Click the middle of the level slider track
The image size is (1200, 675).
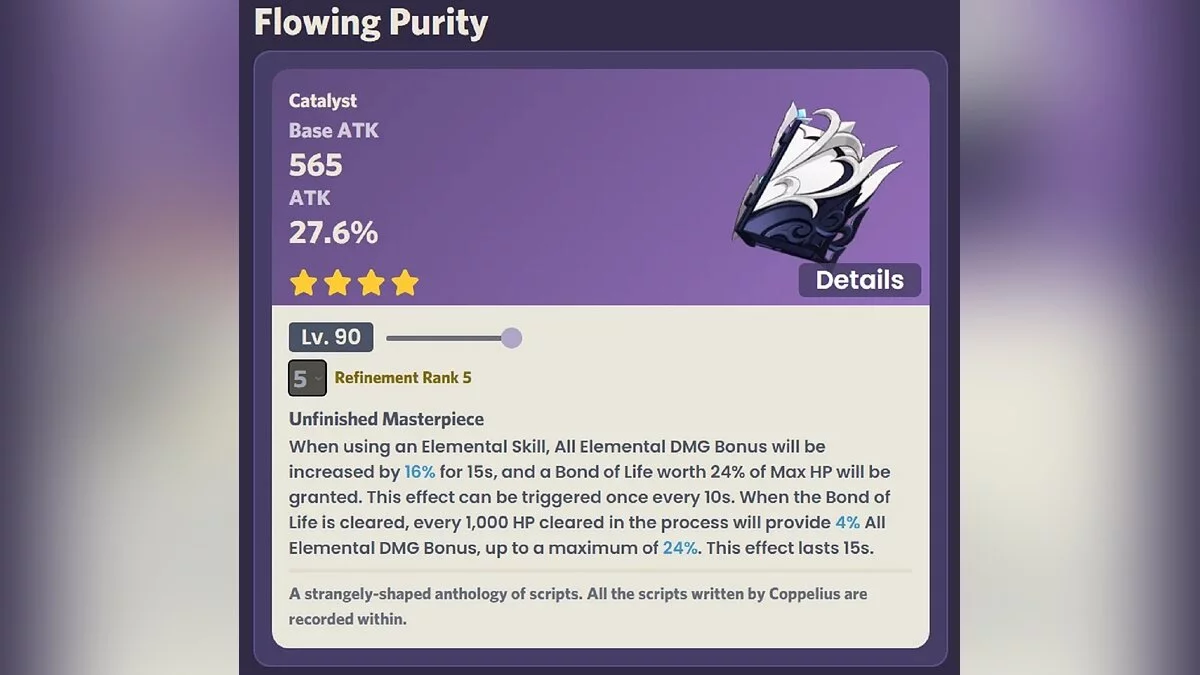click(x=445, y=338)
